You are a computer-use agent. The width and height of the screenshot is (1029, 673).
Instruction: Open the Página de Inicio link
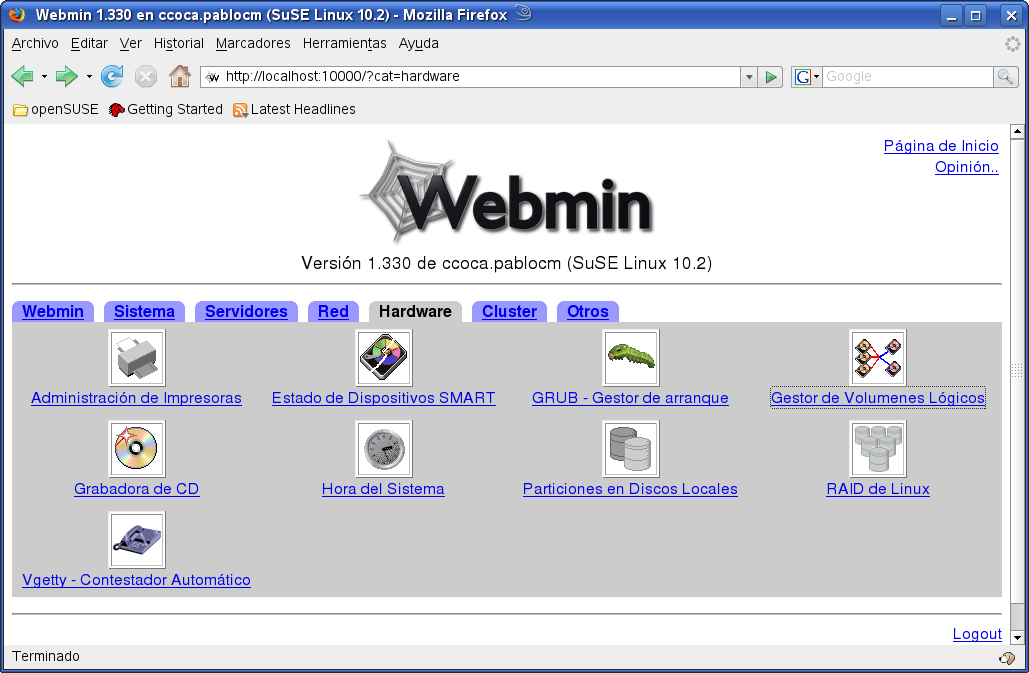tap(941, 145)
